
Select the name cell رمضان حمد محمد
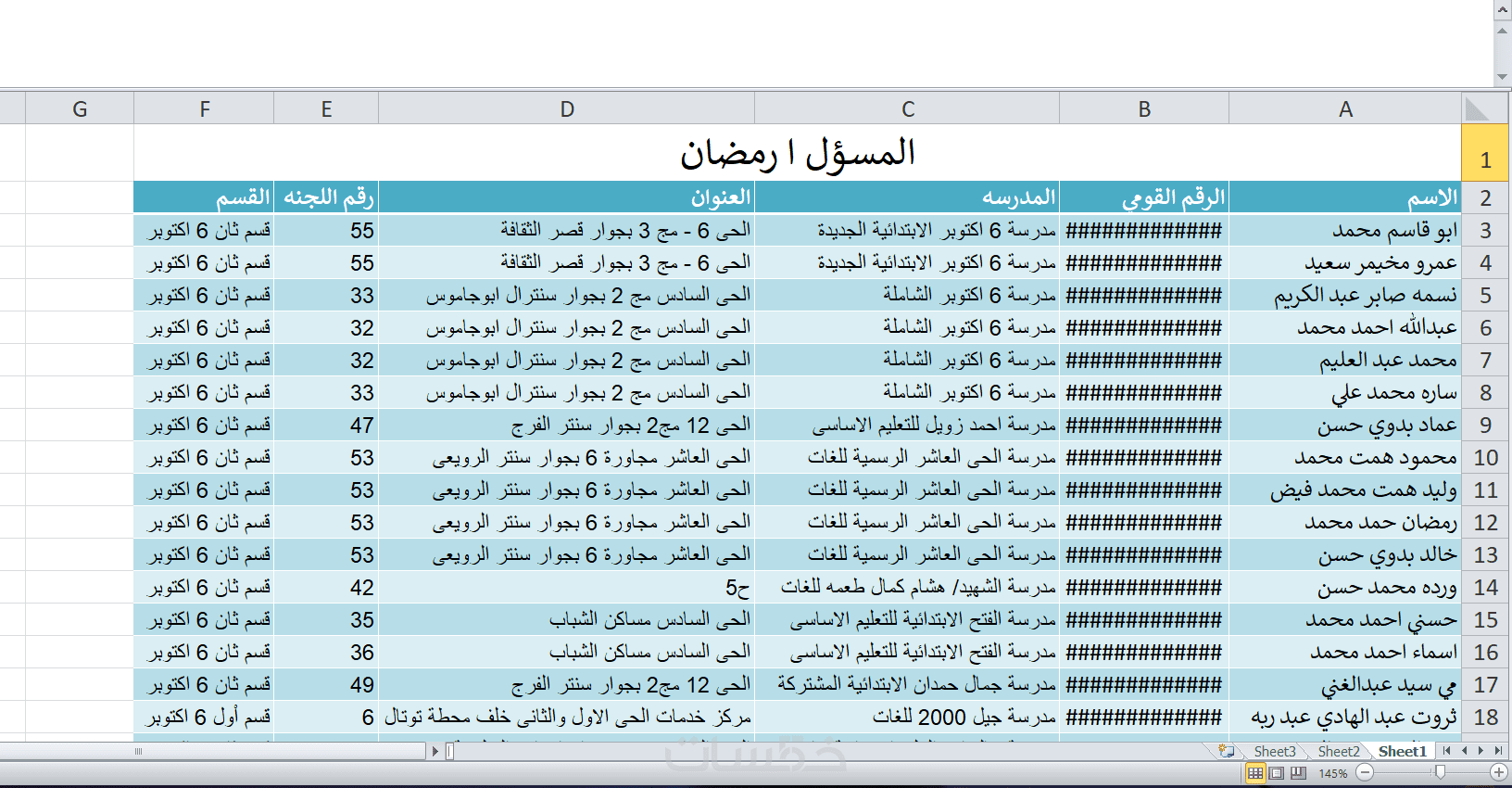point(1345,522)
